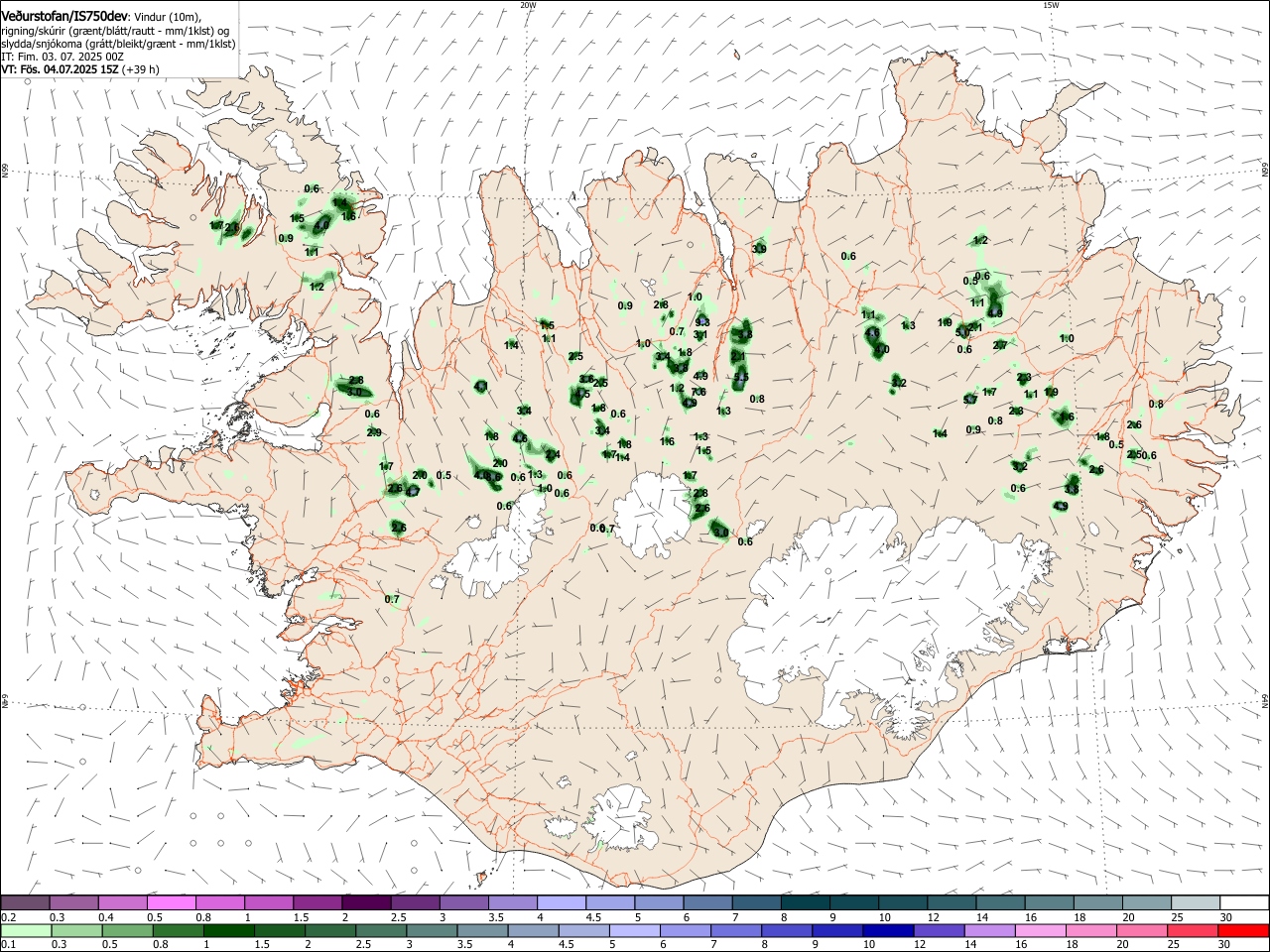Select the 'IT: Fim. 03. 07. 2025 00Z' line
The width and height of the screenshot is (1270, 952).
point(63,57)
